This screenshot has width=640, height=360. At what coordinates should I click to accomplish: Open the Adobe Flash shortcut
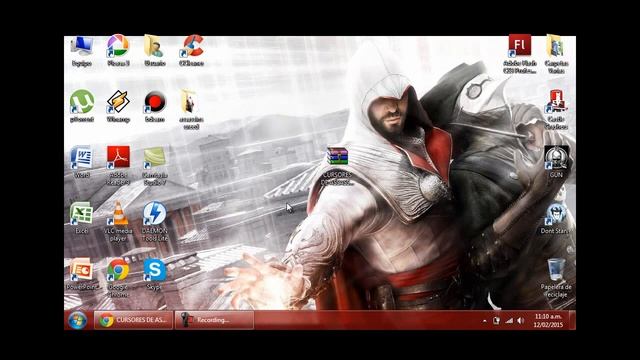520,54
